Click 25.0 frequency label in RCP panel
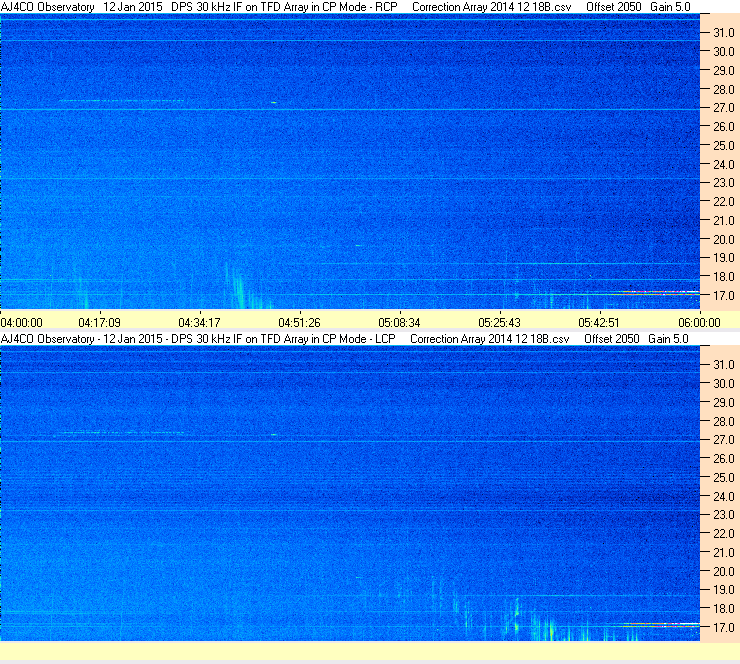This screenshot has height=664, width=740. click(723, 146)
